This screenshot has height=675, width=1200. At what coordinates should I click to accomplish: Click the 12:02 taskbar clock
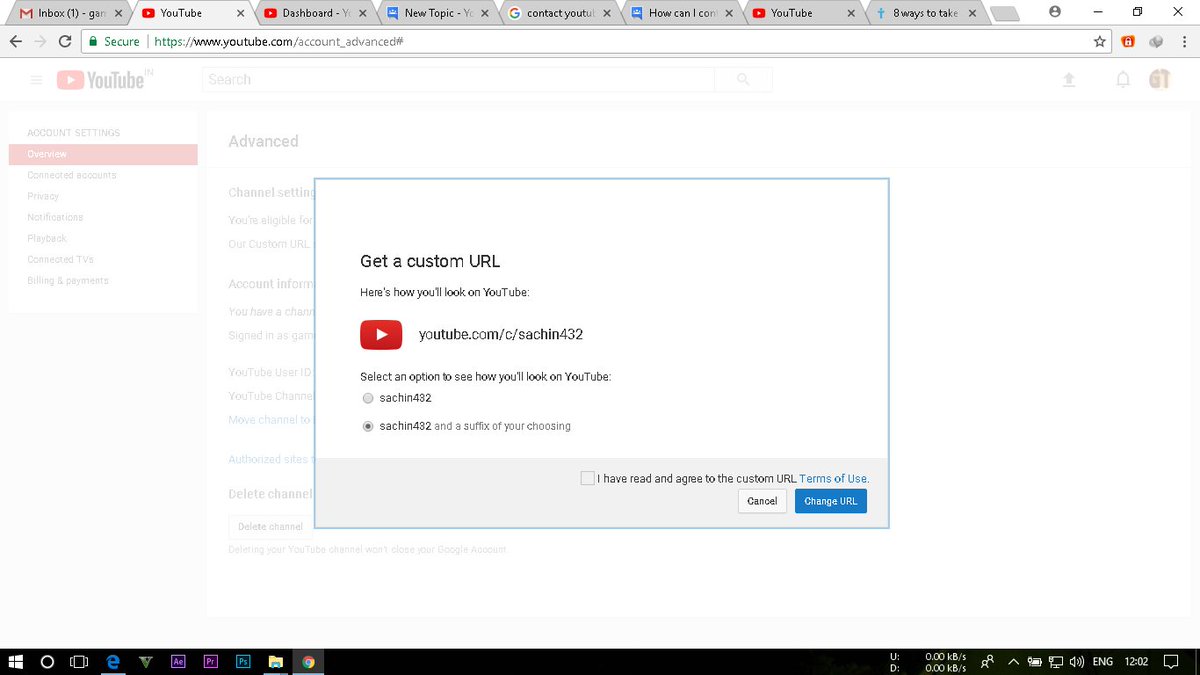tap(1136, 661)
